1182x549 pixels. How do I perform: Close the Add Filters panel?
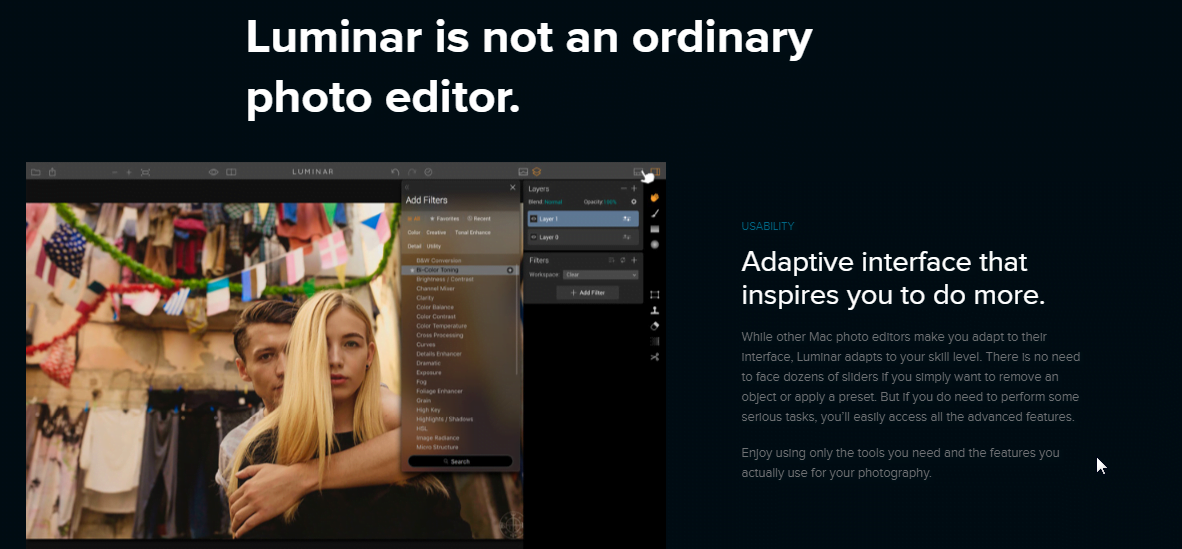click(513, 187)
